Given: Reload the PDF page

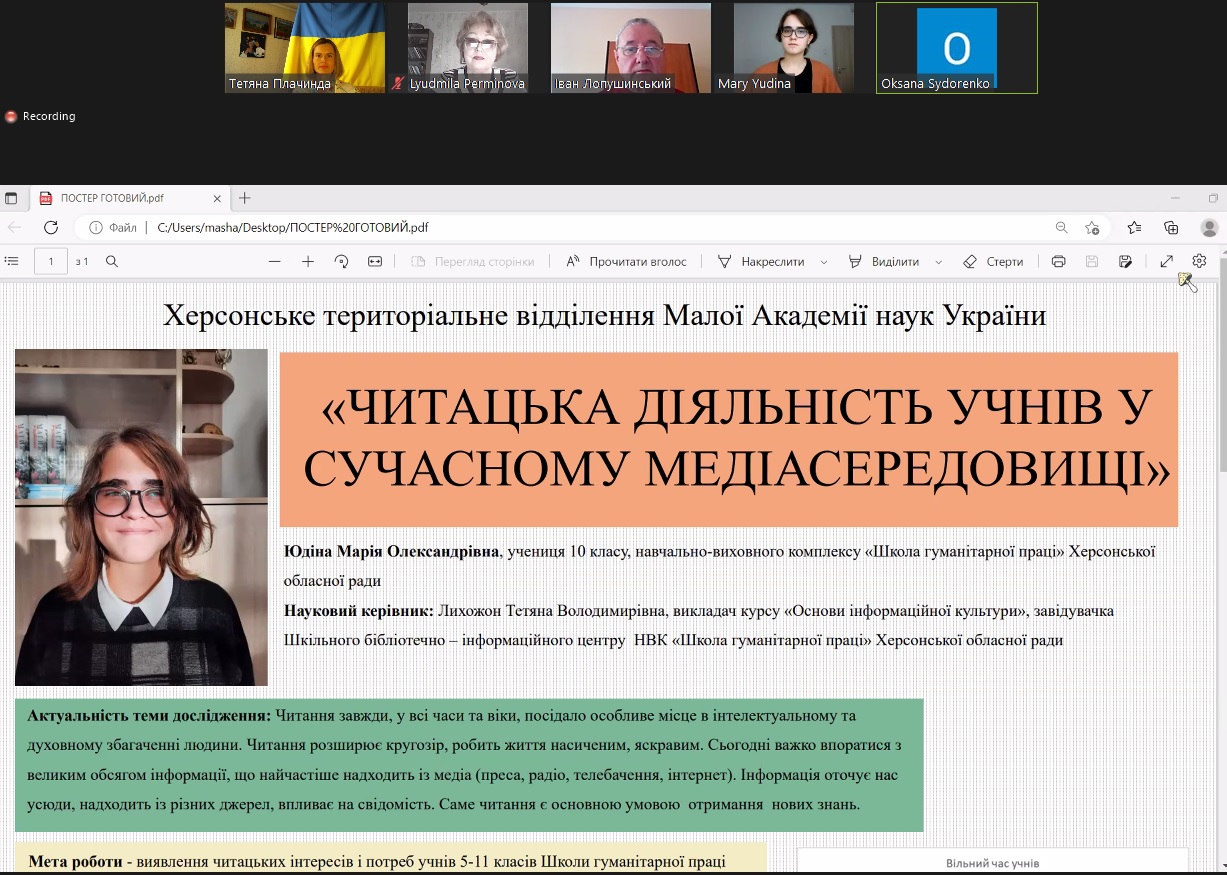Looking at the screenshot, I should point(51,228).
